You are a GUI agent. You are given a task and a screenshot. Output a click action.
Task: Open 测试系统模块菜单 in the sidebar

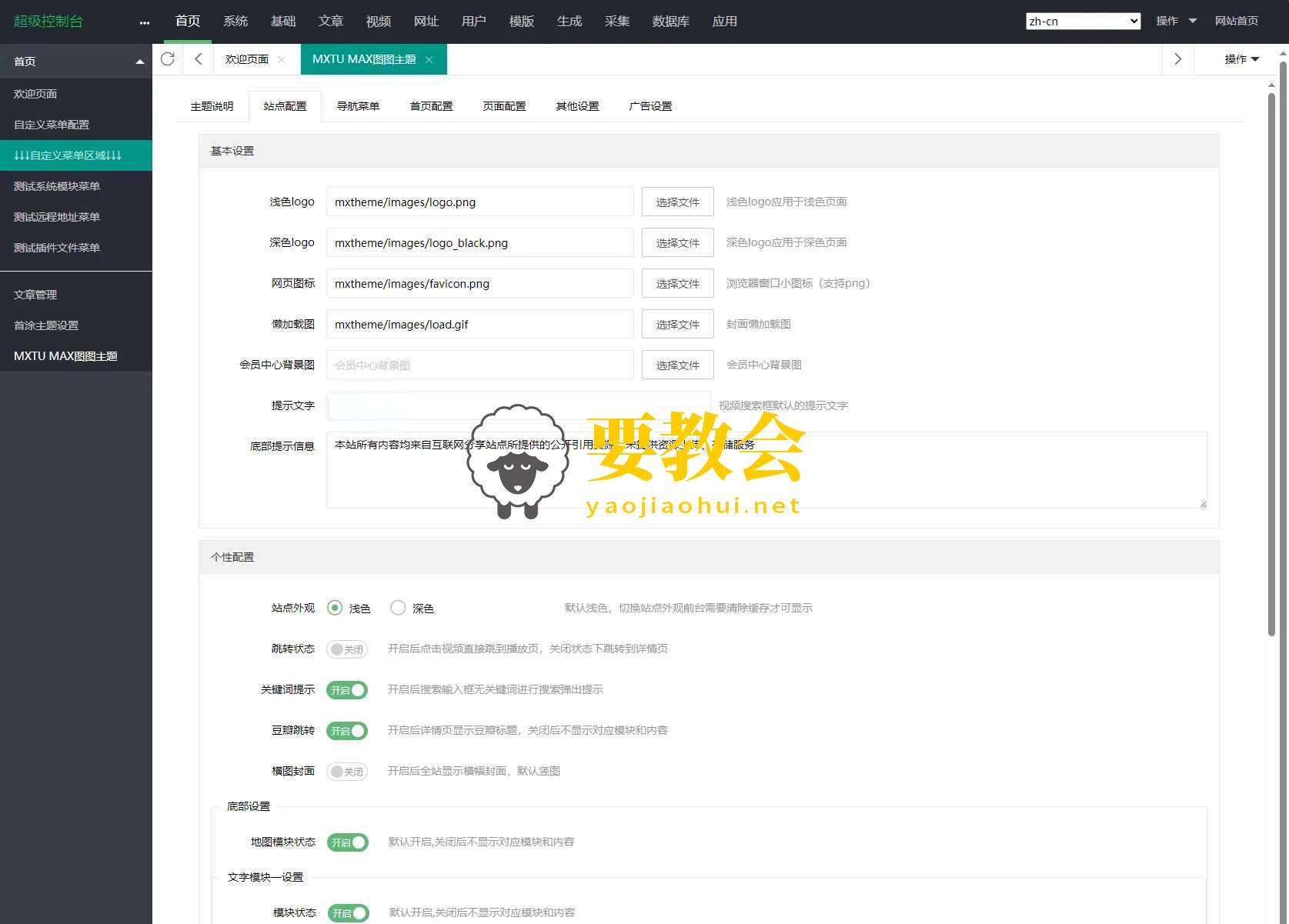pyautogui.click(x=76, y=186)
